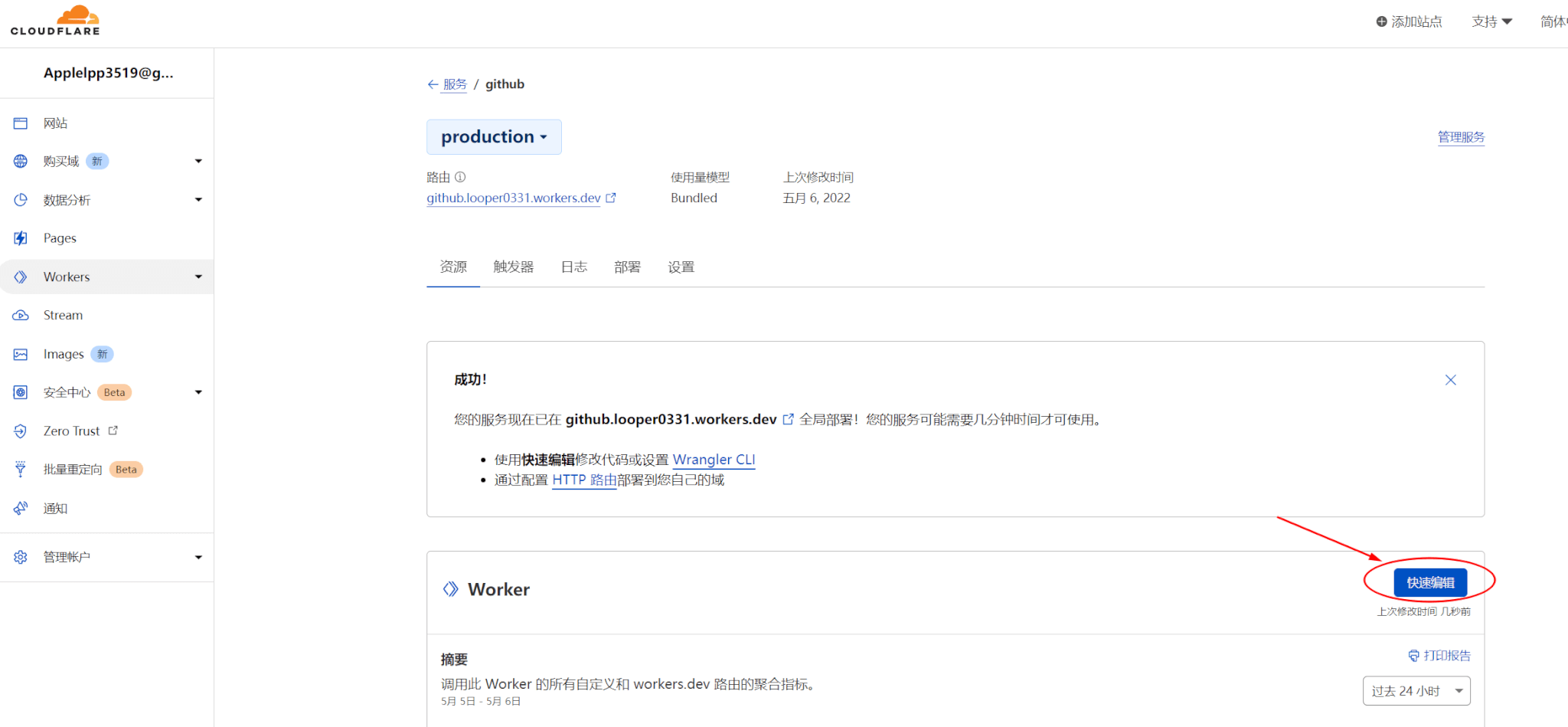Viewport: 1568px width, 727px height.
Task: Click external link icon in success message
Action: coord(788,419)
